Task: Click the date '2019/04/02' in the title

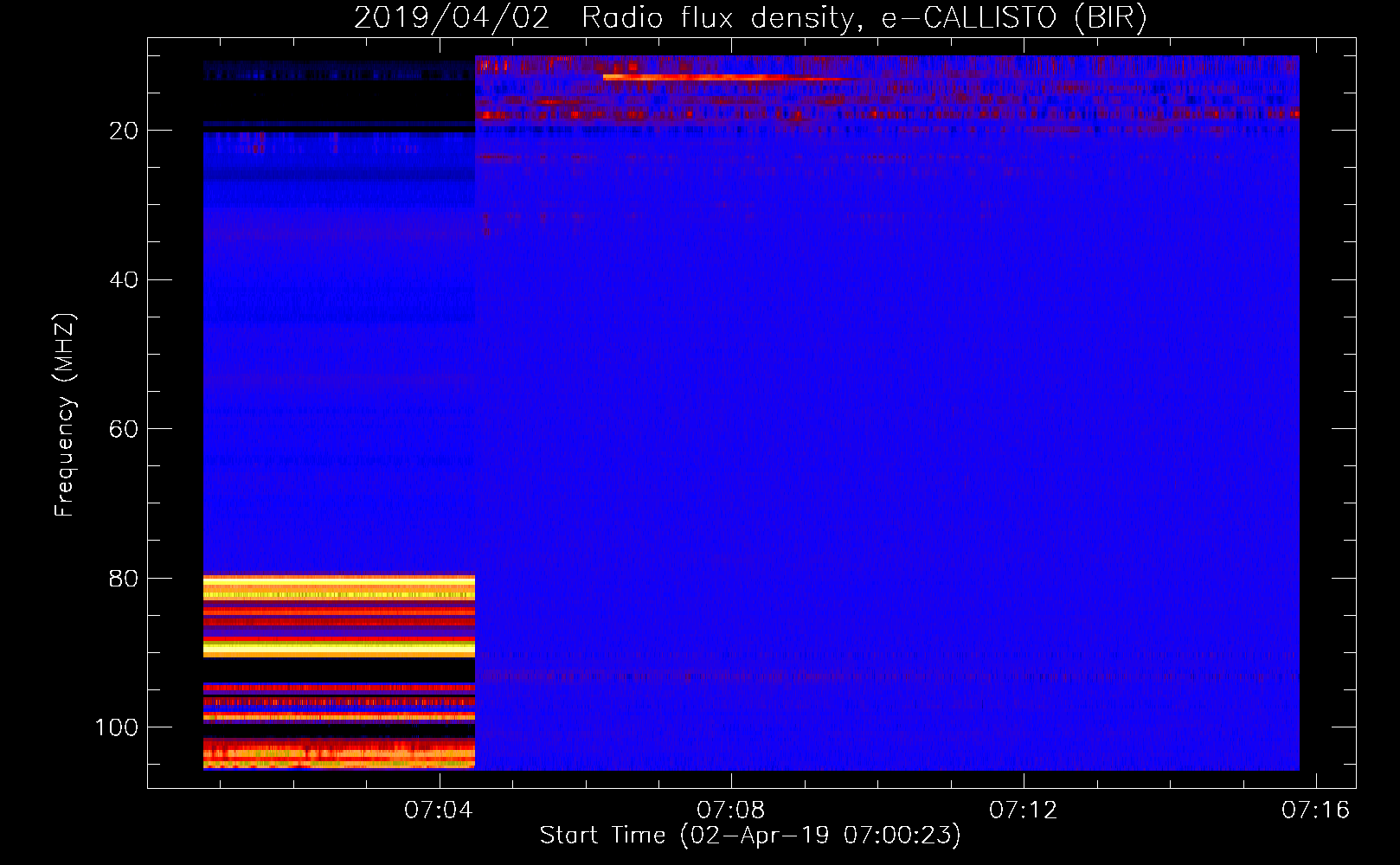Action: click(452, 18)
